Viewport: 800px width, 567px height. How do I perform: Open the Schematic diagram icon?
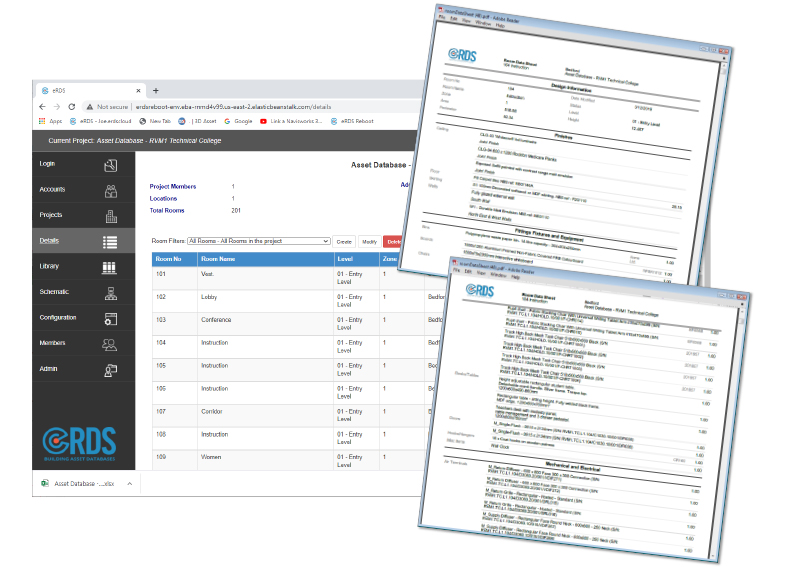(x=111, y=293)
